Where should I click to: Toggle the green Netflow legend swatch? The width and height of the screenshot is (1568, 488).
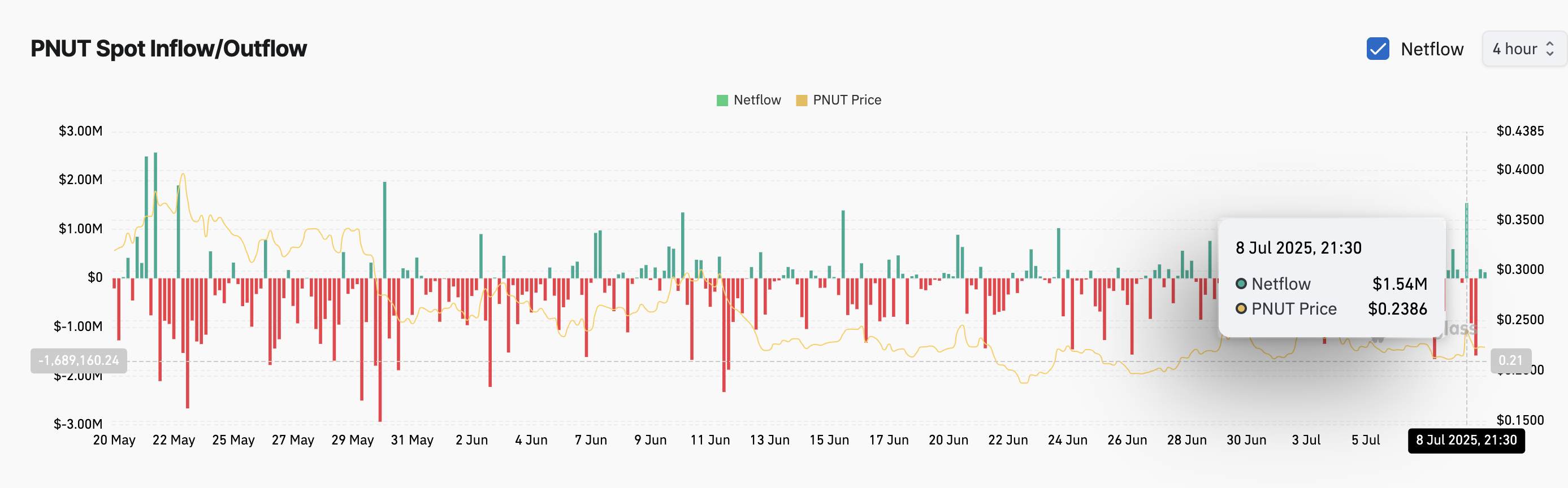722,101
